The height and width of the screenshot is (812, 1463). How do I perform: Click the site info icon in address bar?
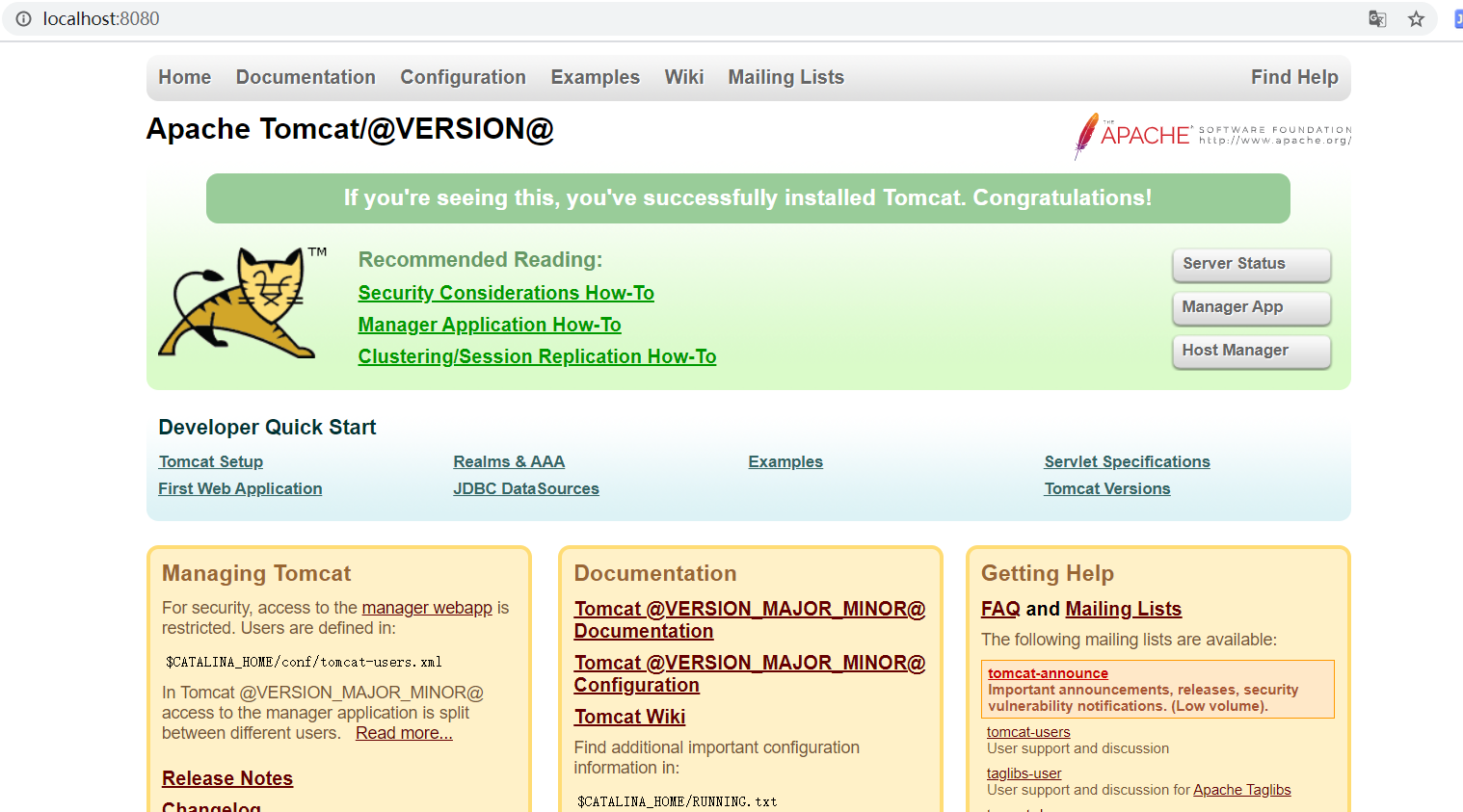(x=23, y=18)
